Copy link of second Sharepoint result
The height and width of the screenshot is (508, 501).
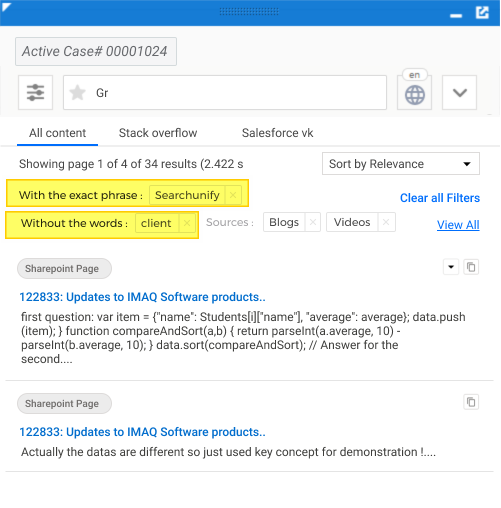point(471,402)
